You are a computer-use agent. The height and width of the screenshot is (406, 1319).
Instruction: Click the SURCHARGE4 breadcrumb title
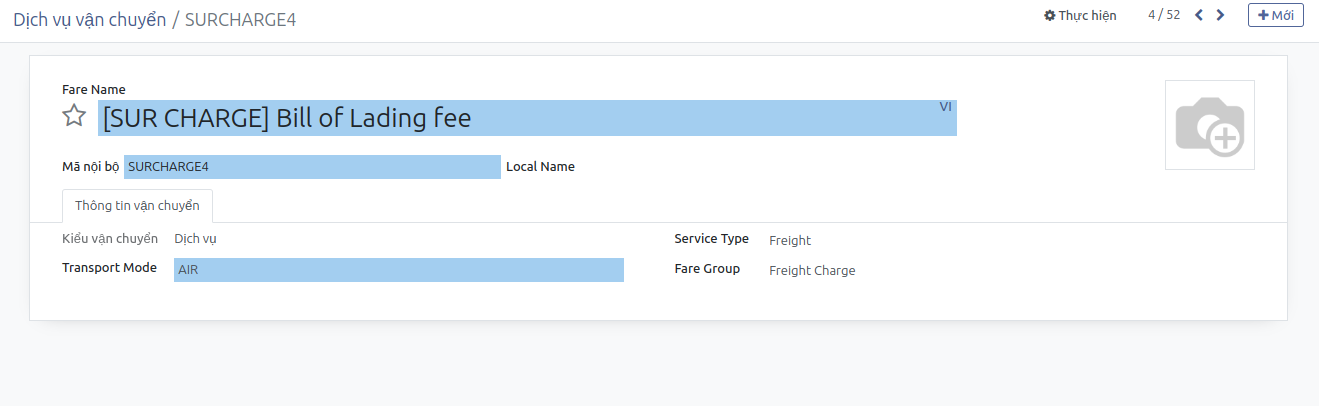pos(240,20)
